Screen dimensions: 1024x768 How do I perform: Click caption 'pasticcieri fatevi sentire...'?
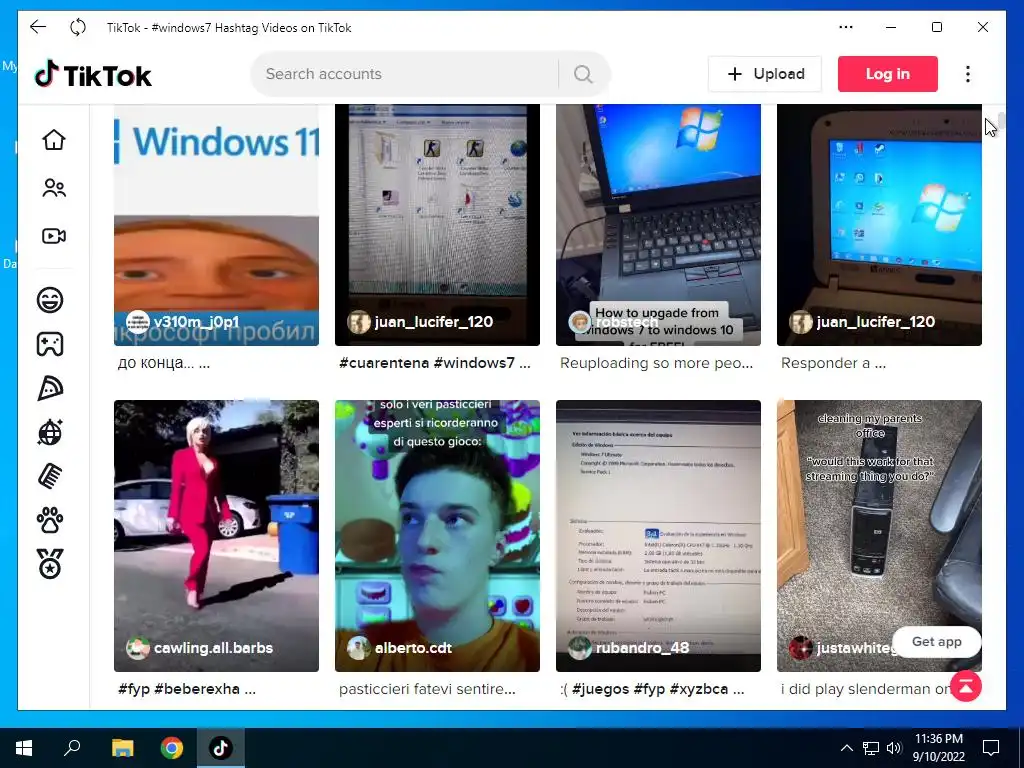[427, 689]
